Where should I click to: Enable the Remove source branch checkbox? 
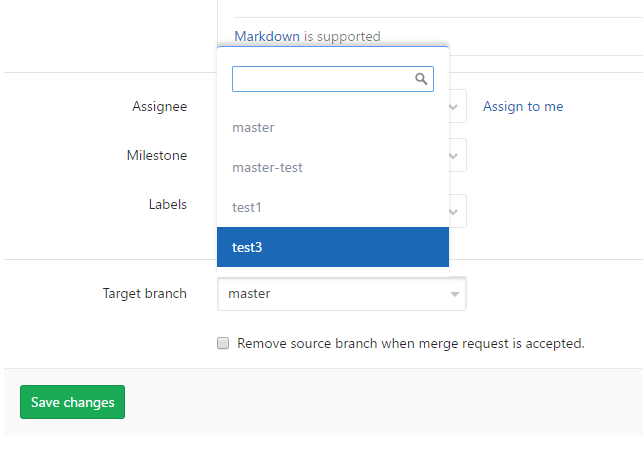[223, 343]
